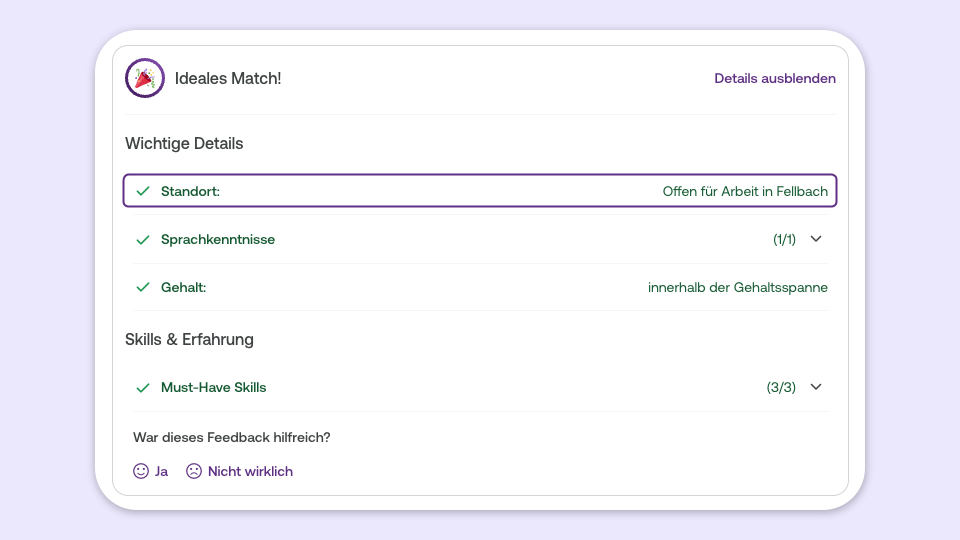Click 'Wichtige Details' section heading
This screenshot has width=960, height=540.
point(184,143)
